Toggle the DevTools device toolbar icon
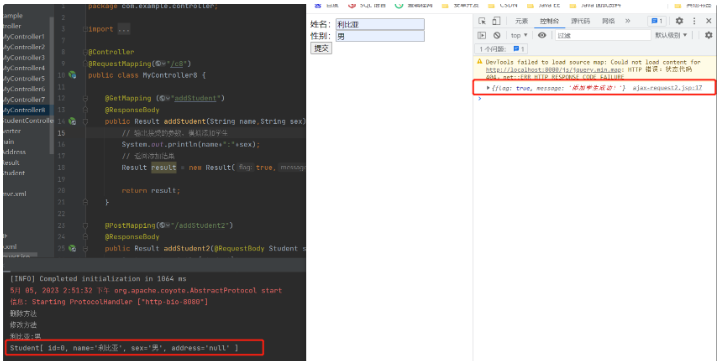 click(x=496, y=21)
